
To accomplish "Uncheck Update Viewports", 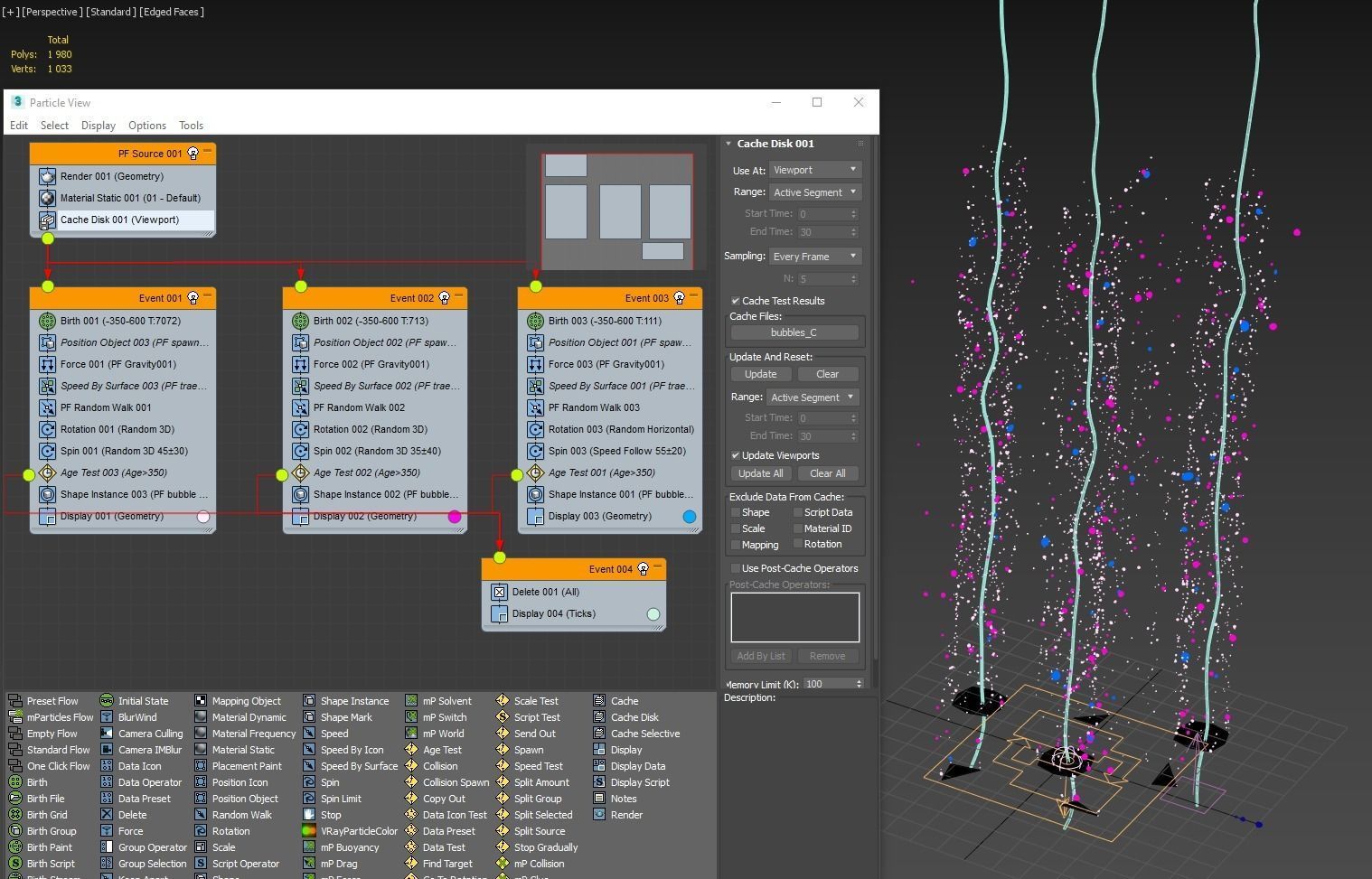I will coord(736,455).
